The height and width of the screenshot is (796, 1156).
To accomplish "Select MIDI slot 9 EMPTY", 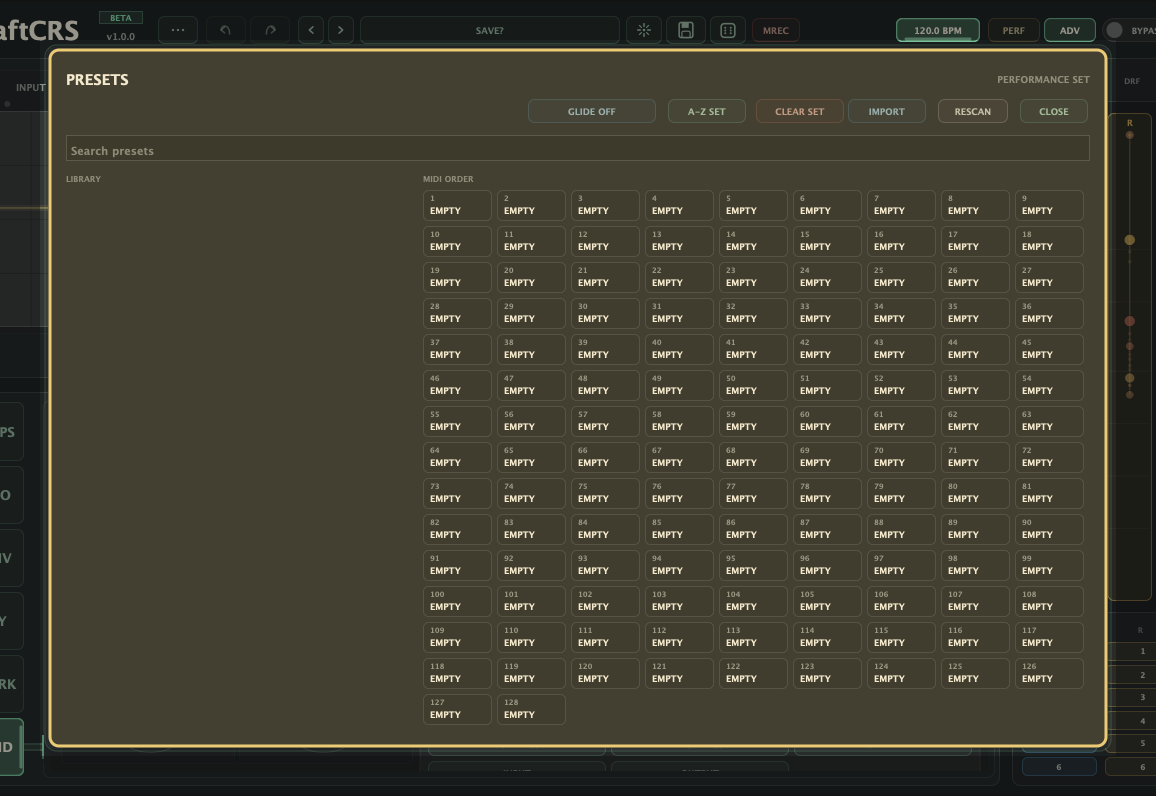I will [x=1049, y=206].
